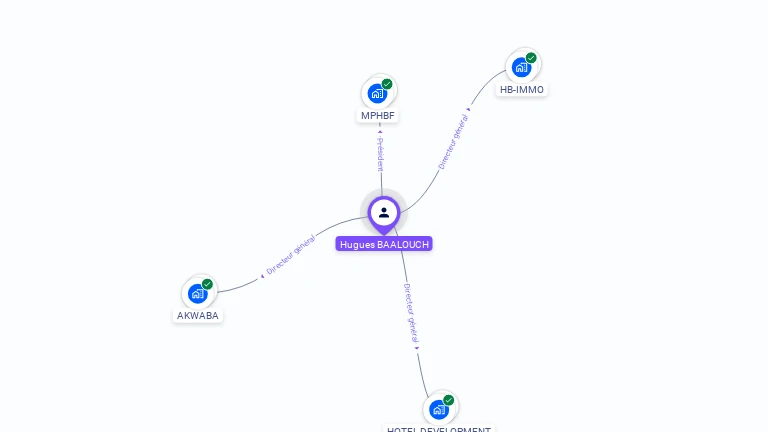Screen dimensions: 768x432
Task: Click green verified checkmark on MPHBF node
Action: 387,84
